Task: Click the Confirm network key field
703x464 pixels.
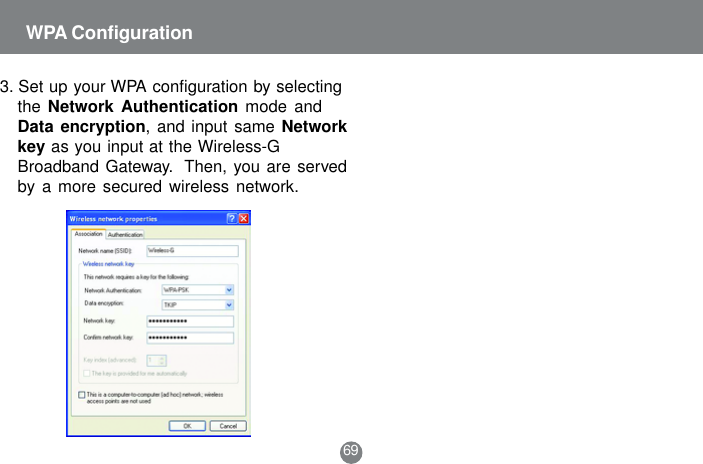Action: (x=190, y=338)
